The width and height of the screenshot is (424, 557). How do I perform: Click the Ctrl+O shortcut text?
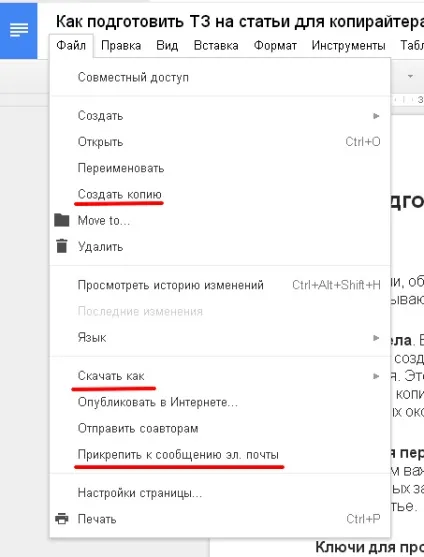tap(363, 142)
